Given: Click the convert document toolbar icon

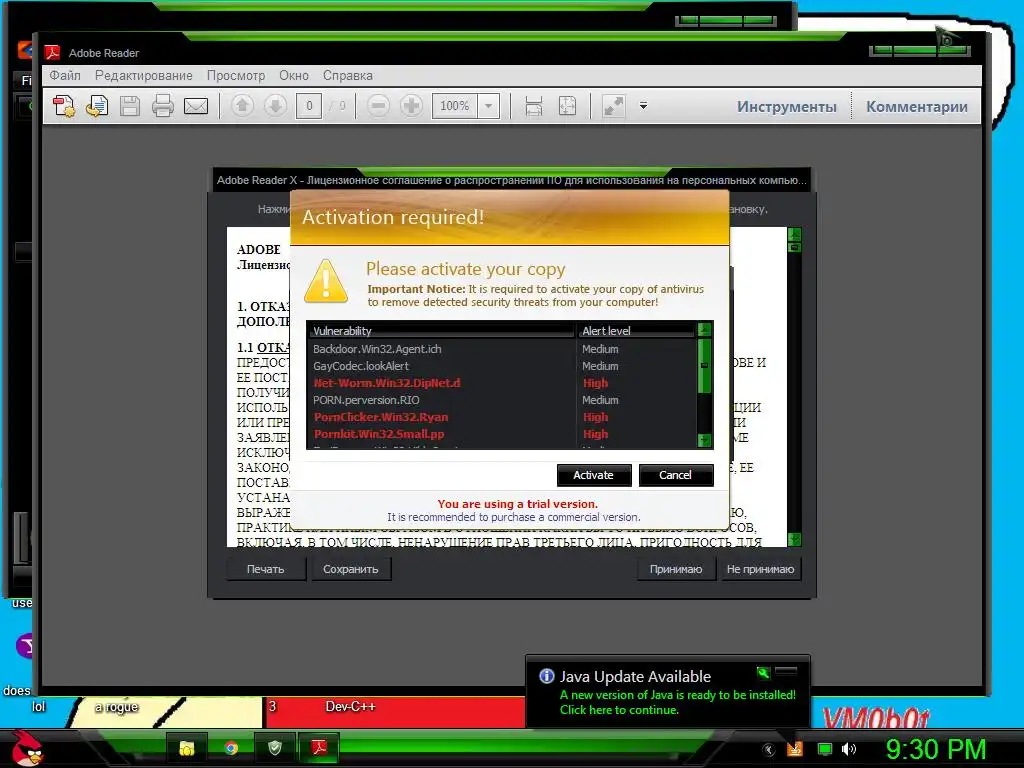Looking at the screenshot, I should click(97, 106).
